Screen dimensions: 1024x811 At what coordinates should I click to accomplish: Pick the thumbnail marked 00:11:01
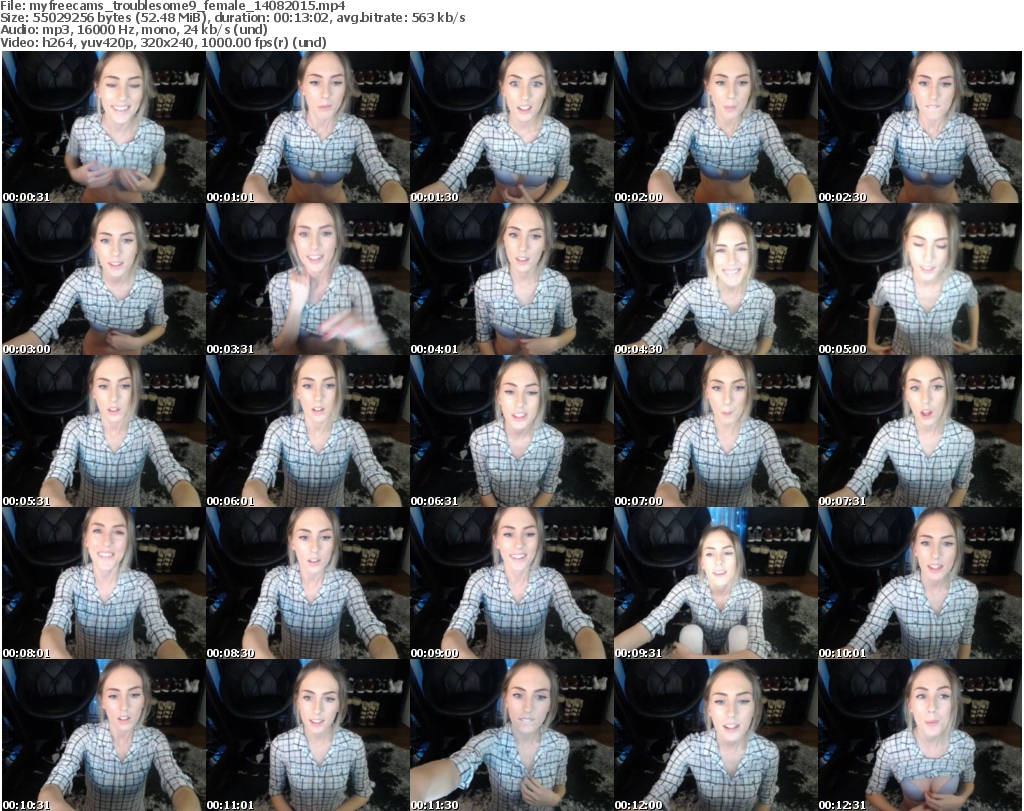tap(308, 735)
